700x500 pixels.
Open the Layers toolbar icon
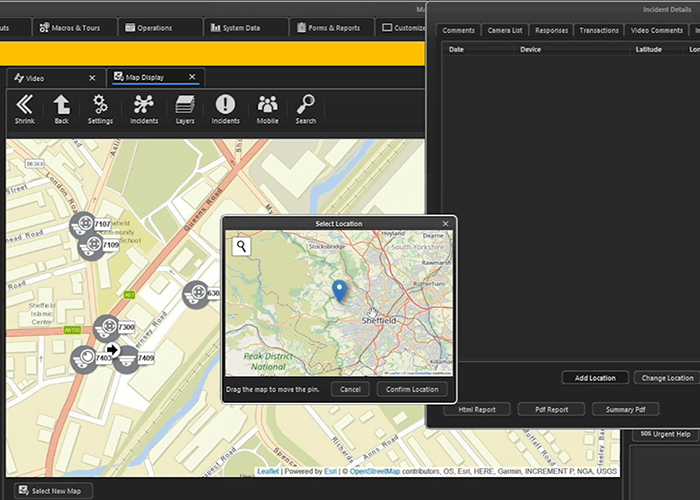coord(185,109)
